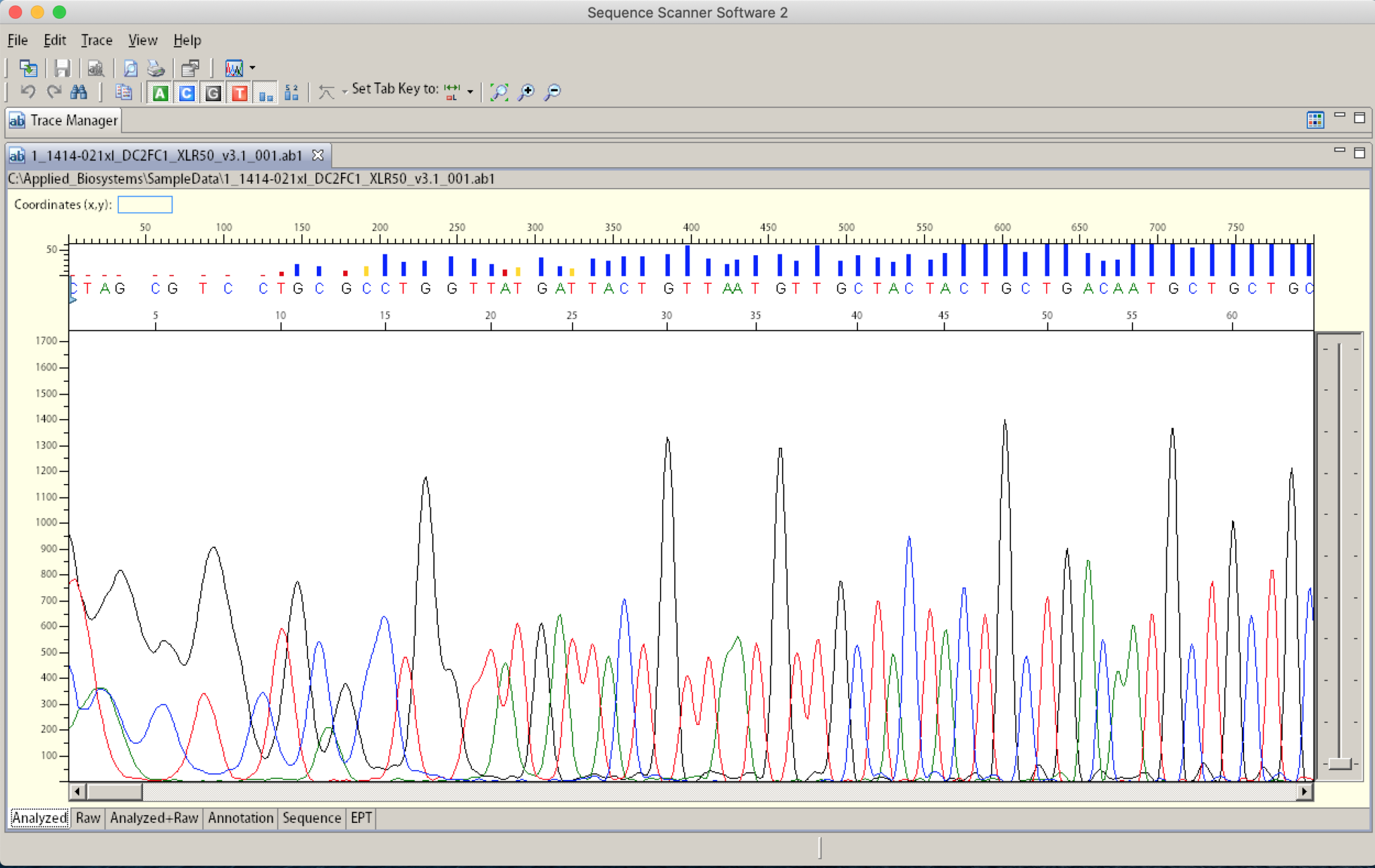This screenshot has width=1375, height=868.
Task: Open the electropherogram view dropdown arrow
Action: pos(252,68)
